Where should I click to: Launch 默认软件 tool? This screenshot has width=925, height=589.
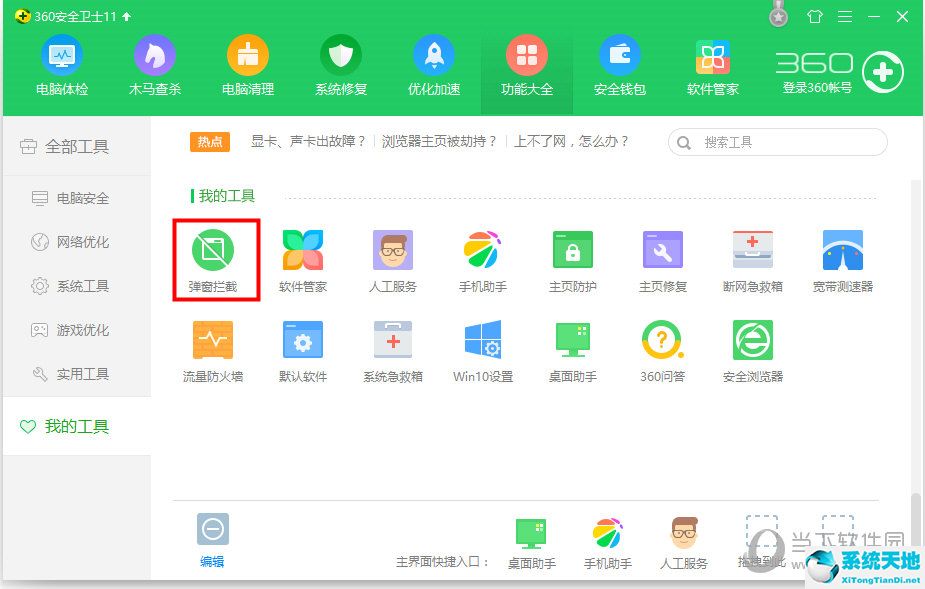coord(303,351)
